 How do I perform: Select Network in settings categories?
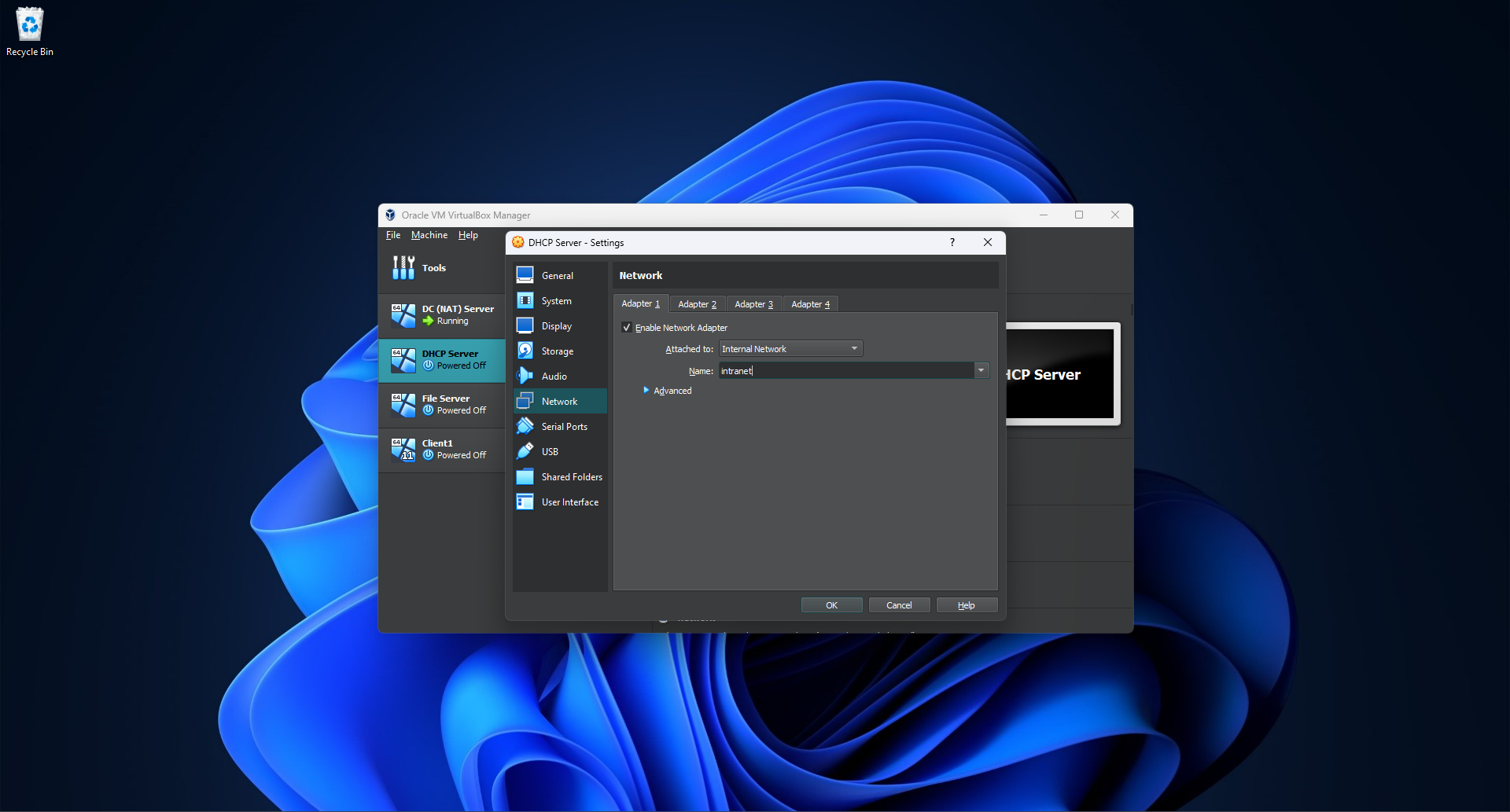click(560, 401)
